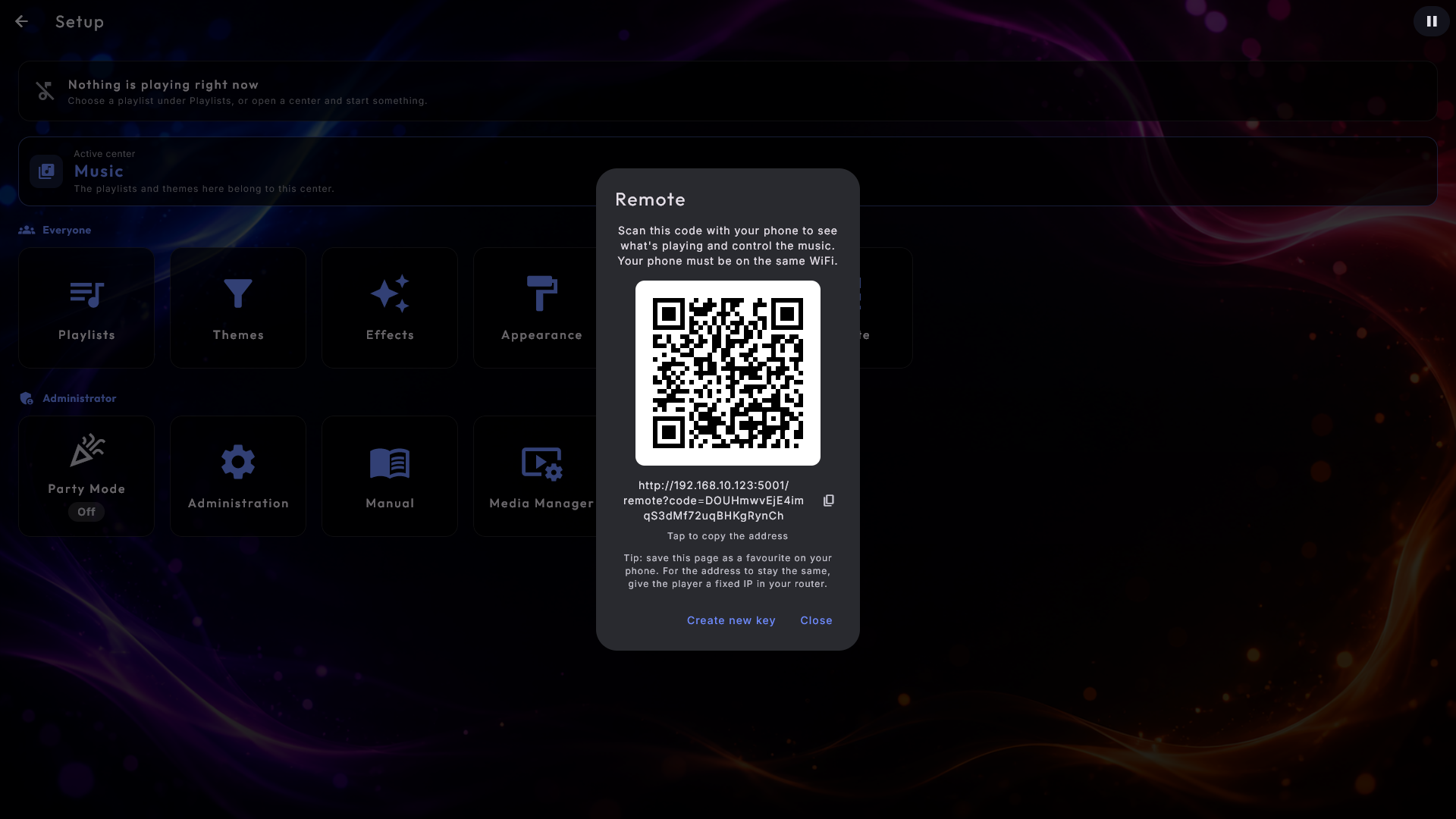Click Create new key
Viewport: 1456px width, 819px height.
click(731, 620)
